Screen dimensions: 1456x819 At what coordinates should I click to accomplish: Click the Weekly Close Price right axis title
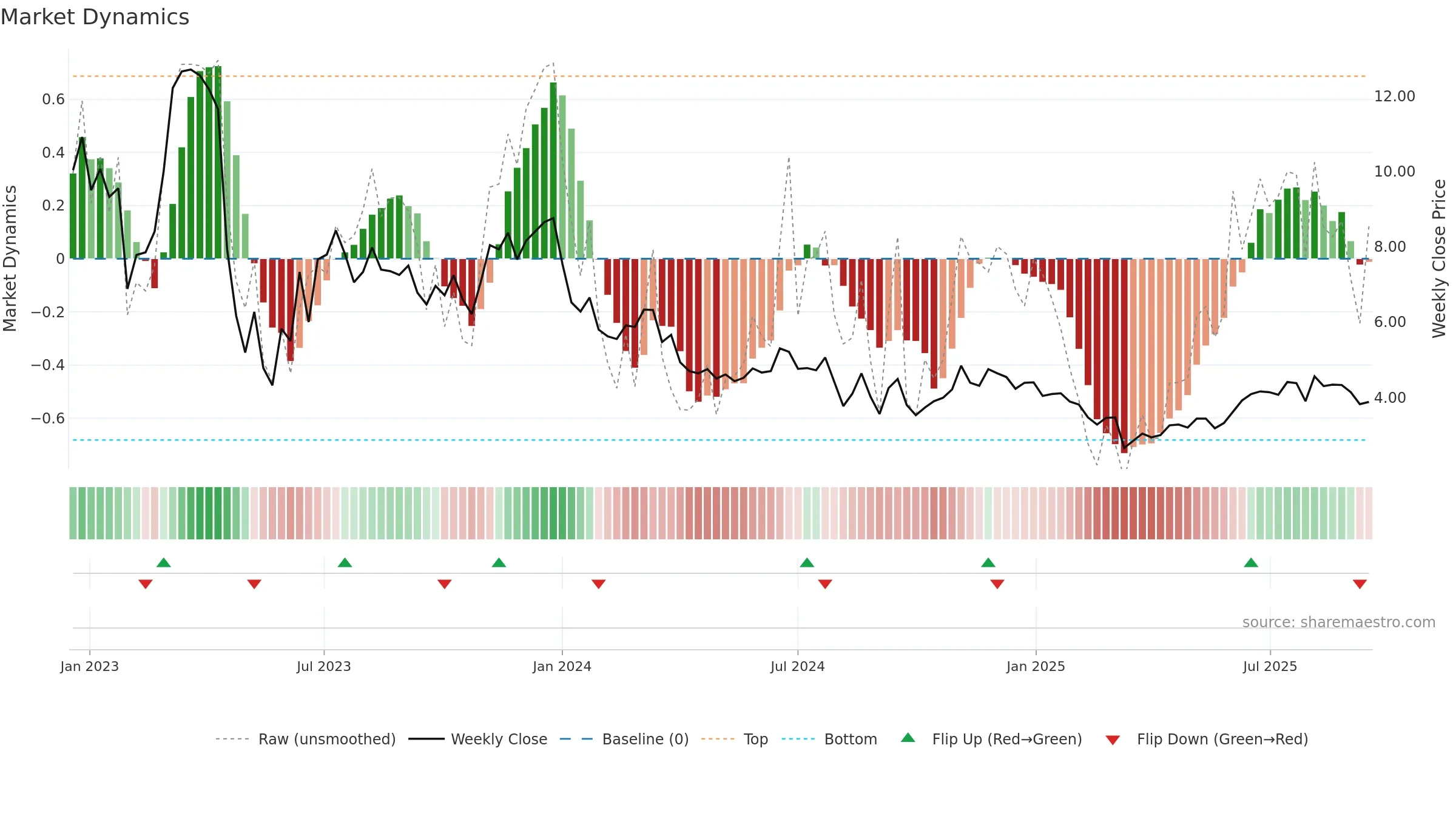pyautogui.click(x=1439, y=258)
